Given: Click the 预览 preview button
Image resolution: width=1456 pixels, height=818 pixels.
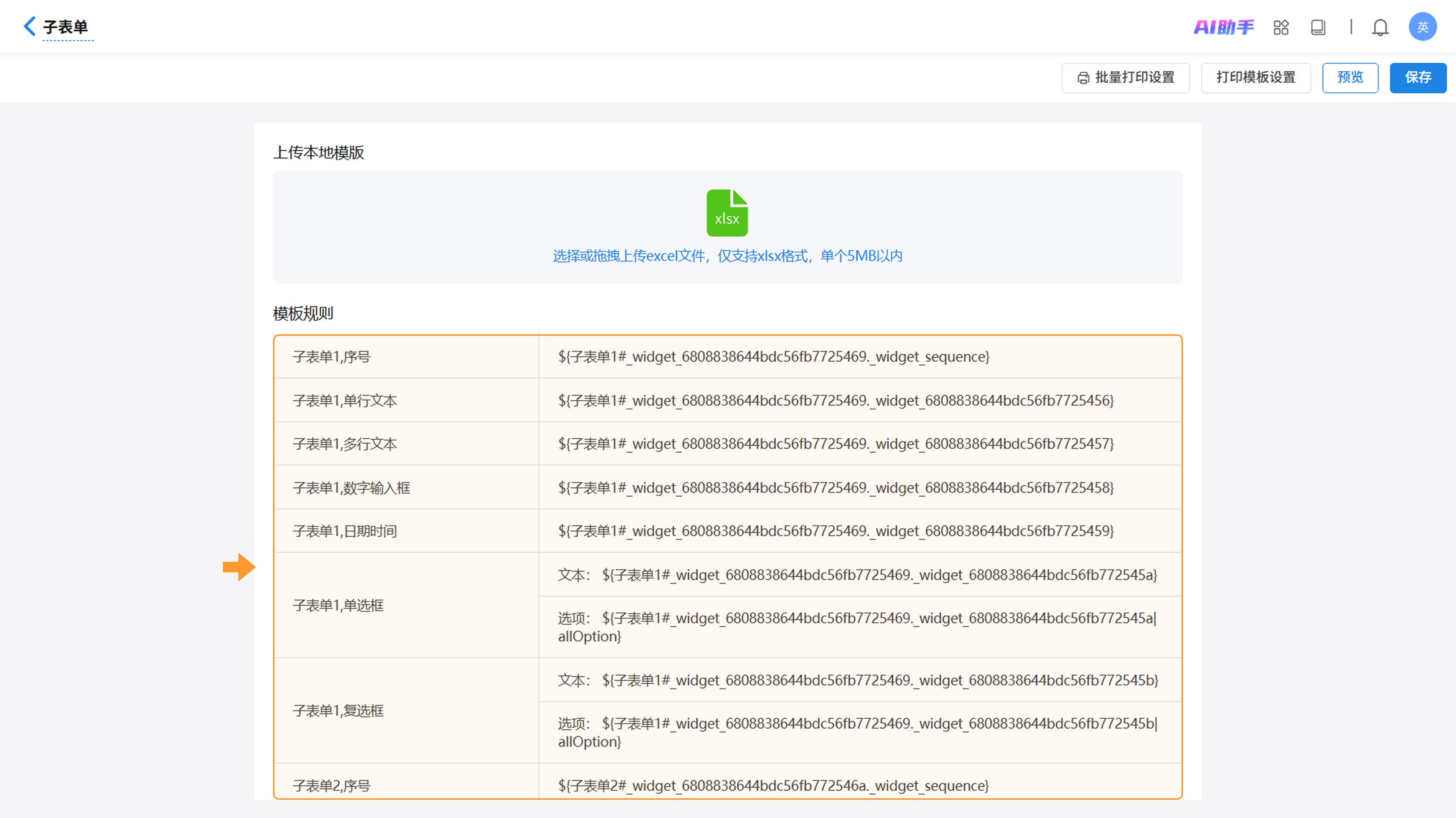Looking at the screenshot, I should [x=1350, y=77].
